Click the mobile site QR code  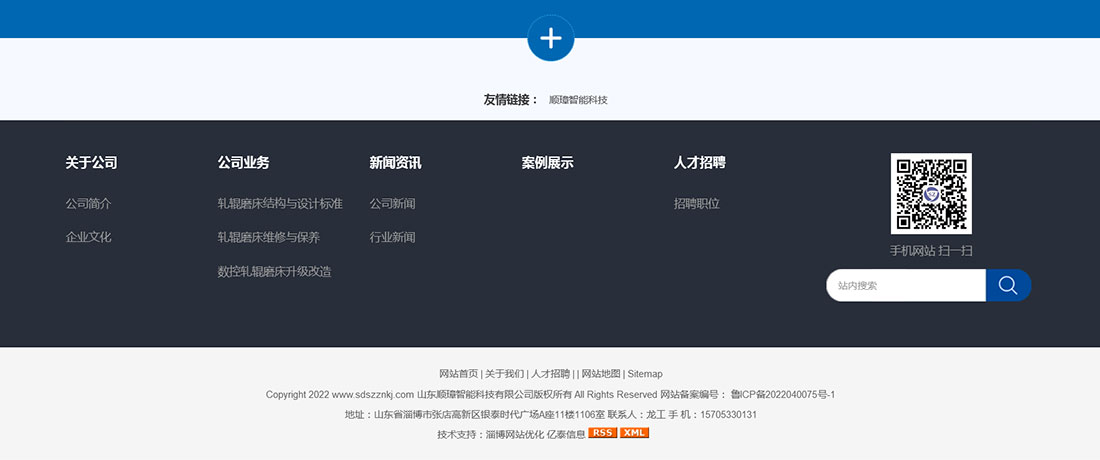[931, 193]
